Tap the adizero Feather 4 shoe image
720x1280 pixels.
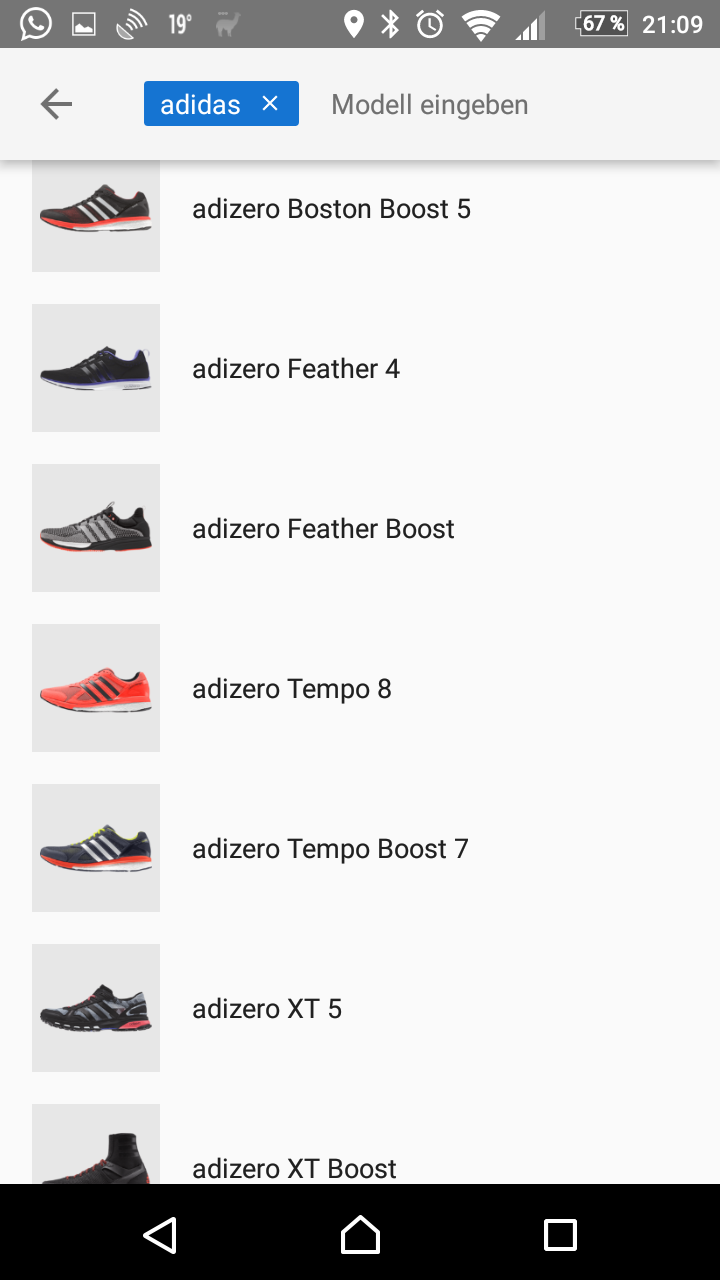pos(96,368)
